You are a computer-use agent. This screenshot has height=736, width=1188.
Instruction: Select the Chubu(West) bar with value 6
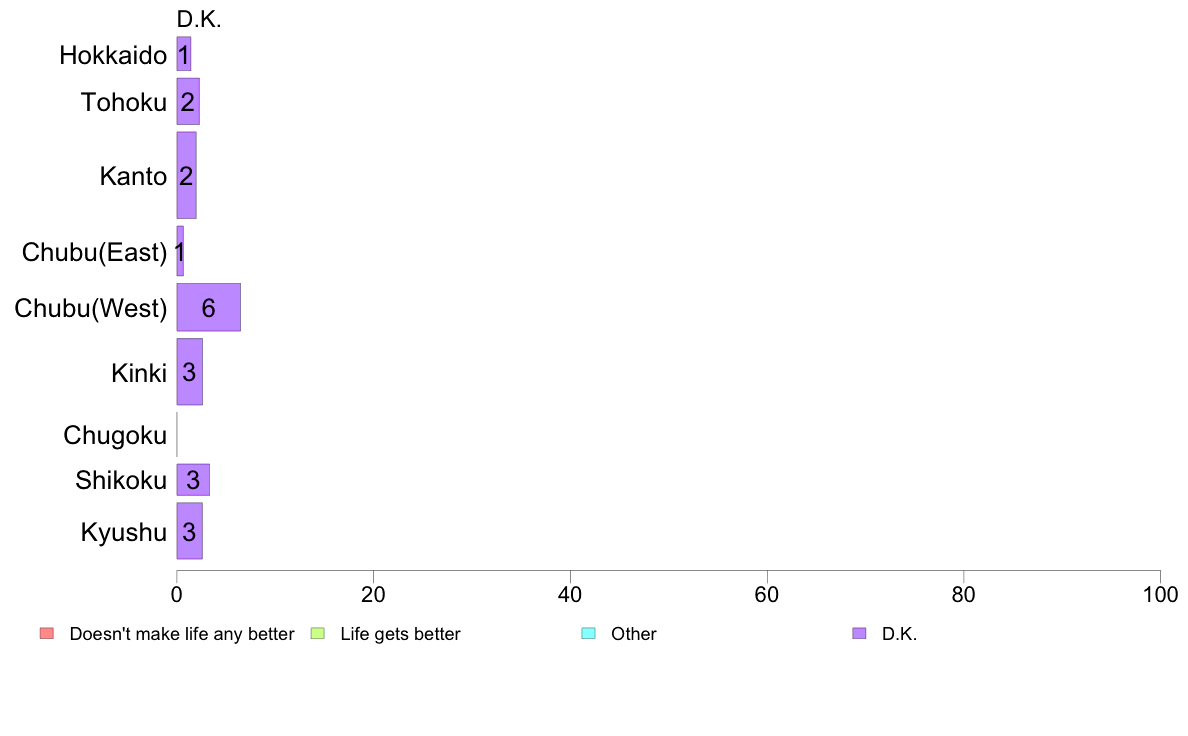208,307
